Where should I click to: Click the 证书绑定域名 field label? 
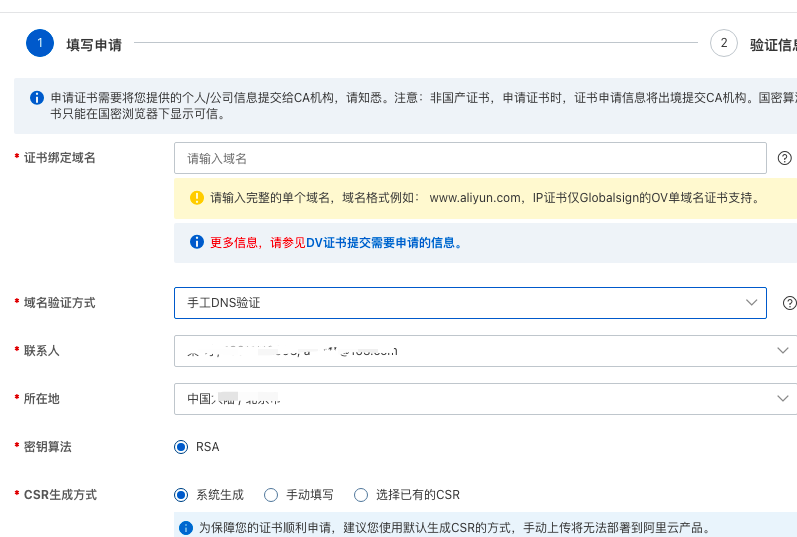pos(60,158)
